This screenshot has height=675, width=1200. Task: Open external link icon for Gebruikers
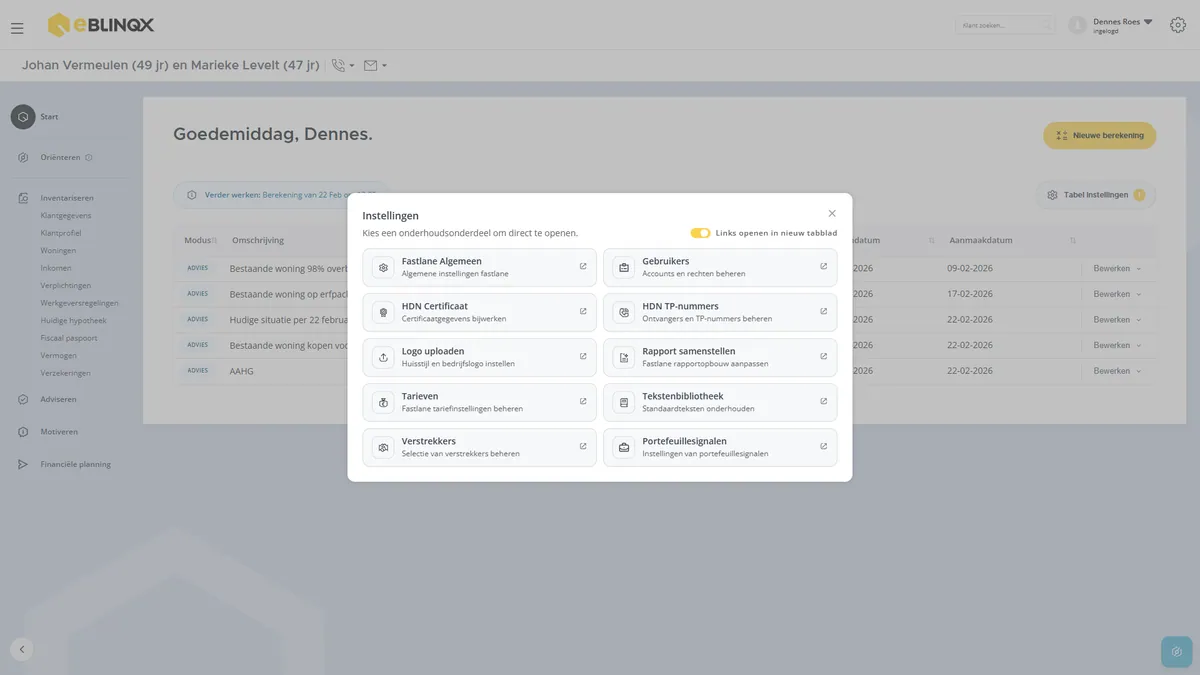(x=824, y=266)
